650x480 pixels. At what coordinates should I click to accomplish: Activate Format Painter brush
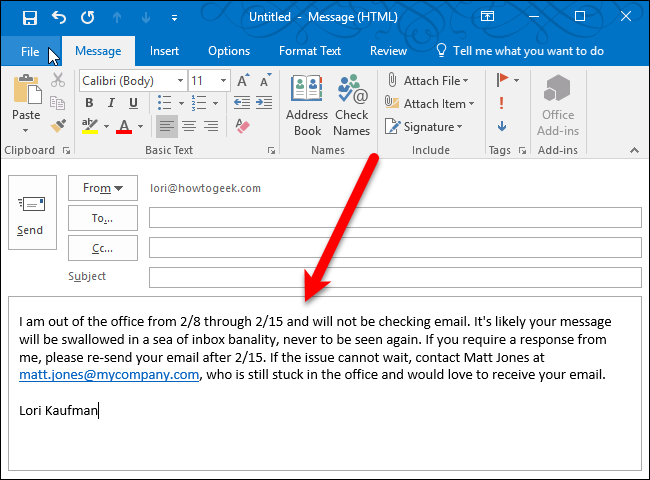pos(58,126)
